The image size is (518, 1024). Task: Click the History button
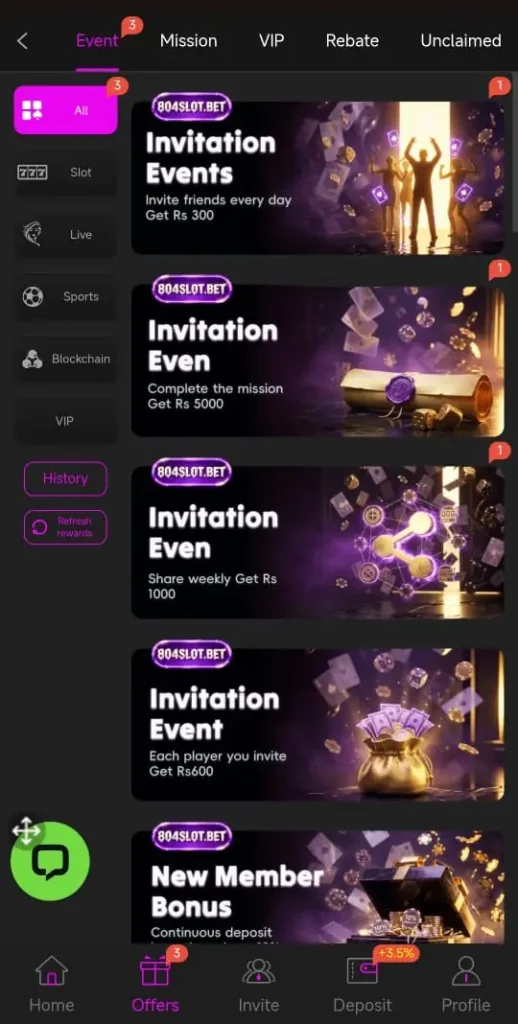(x=65, y=479)
